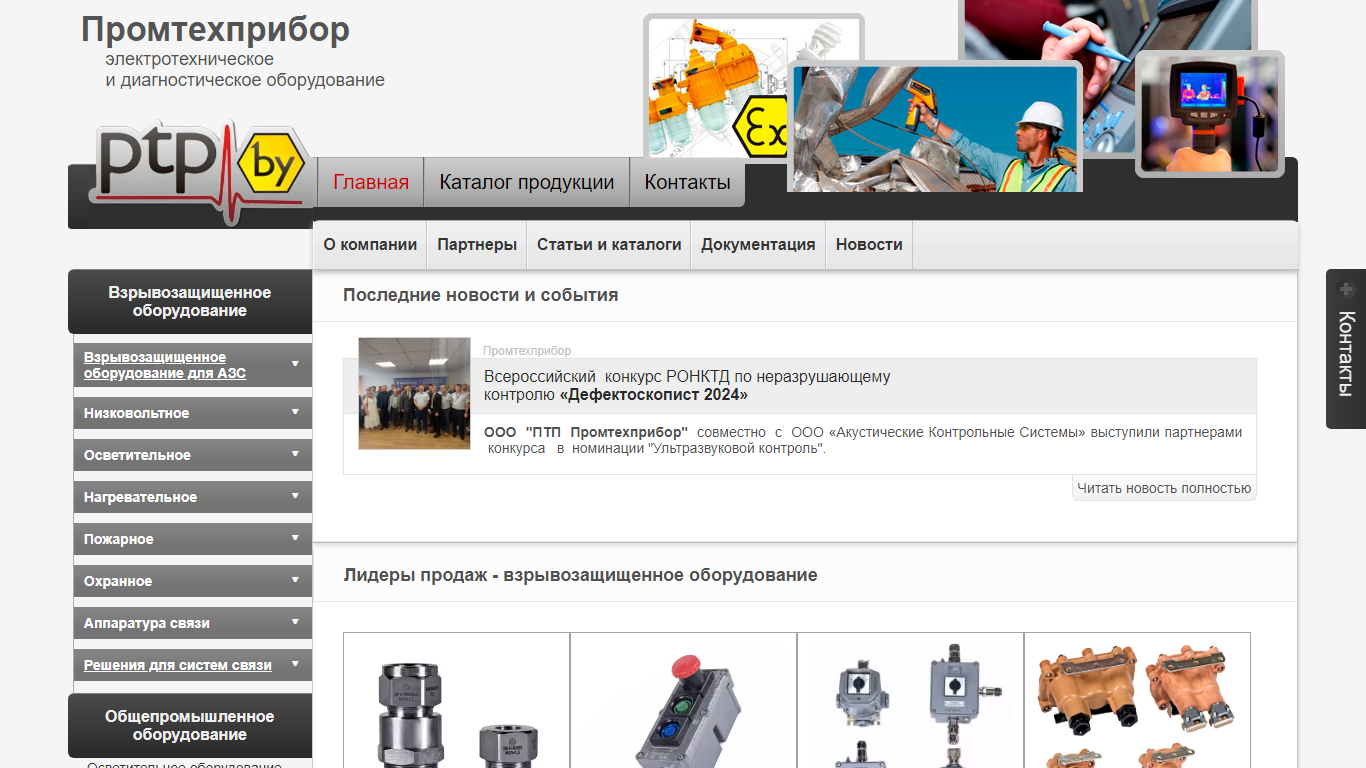Select the Низковольтное category
The image size is (1366, 768).
click(x=137, y=413)
